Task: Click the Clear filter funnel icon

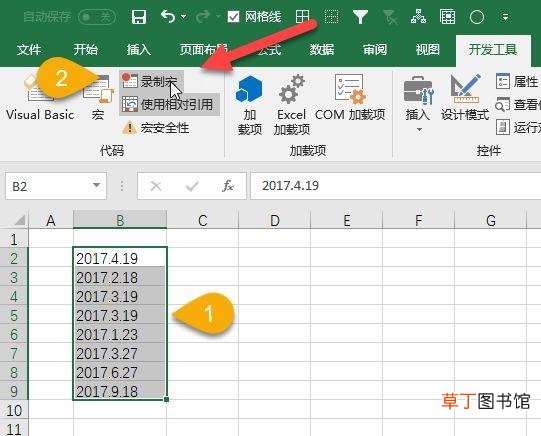Action: pyautogui.click(x=390, y=17)
